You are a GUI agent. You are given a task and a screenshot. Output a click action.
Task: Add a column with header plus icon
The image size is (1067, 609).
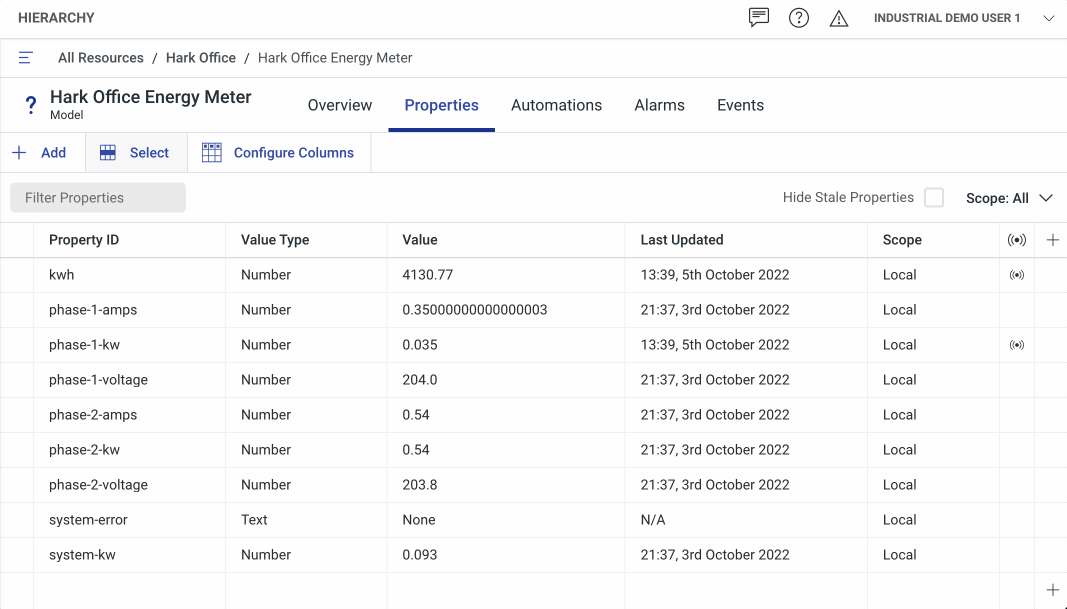pos(1052,240)
